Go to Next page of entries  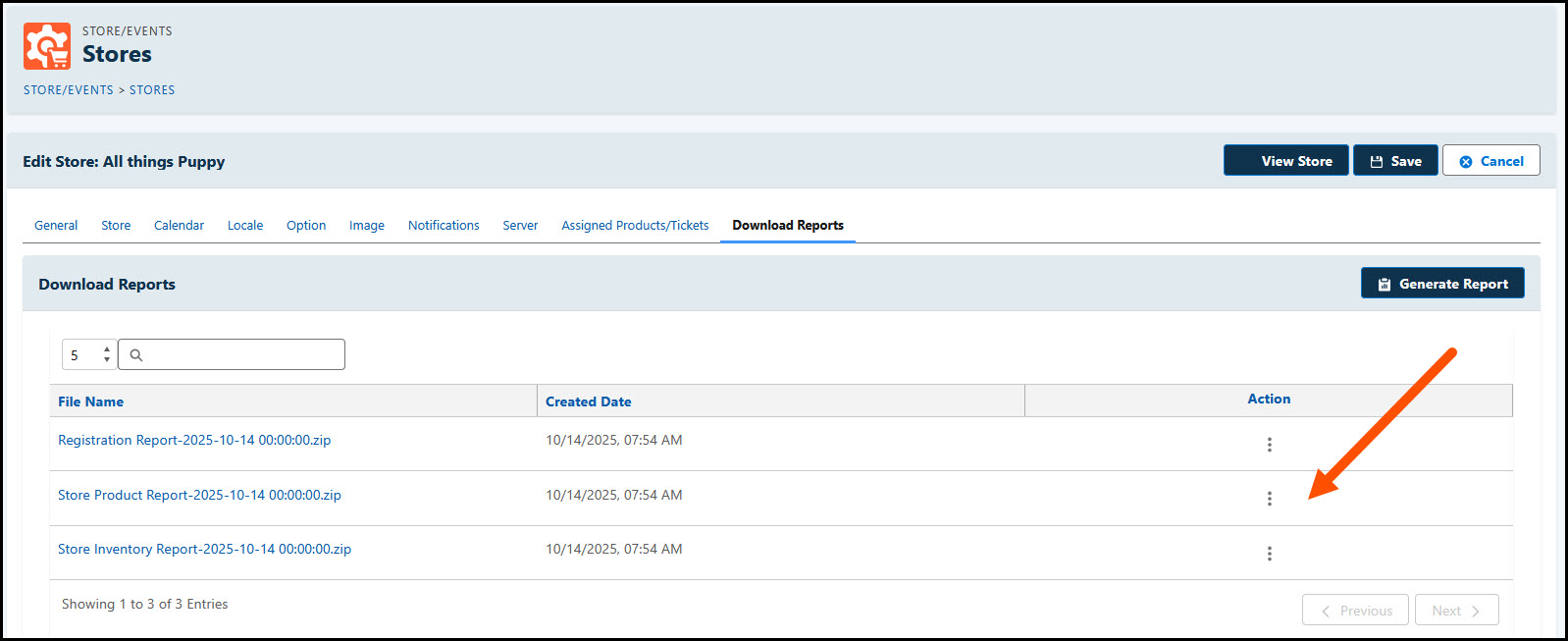tap(1456, 610)
